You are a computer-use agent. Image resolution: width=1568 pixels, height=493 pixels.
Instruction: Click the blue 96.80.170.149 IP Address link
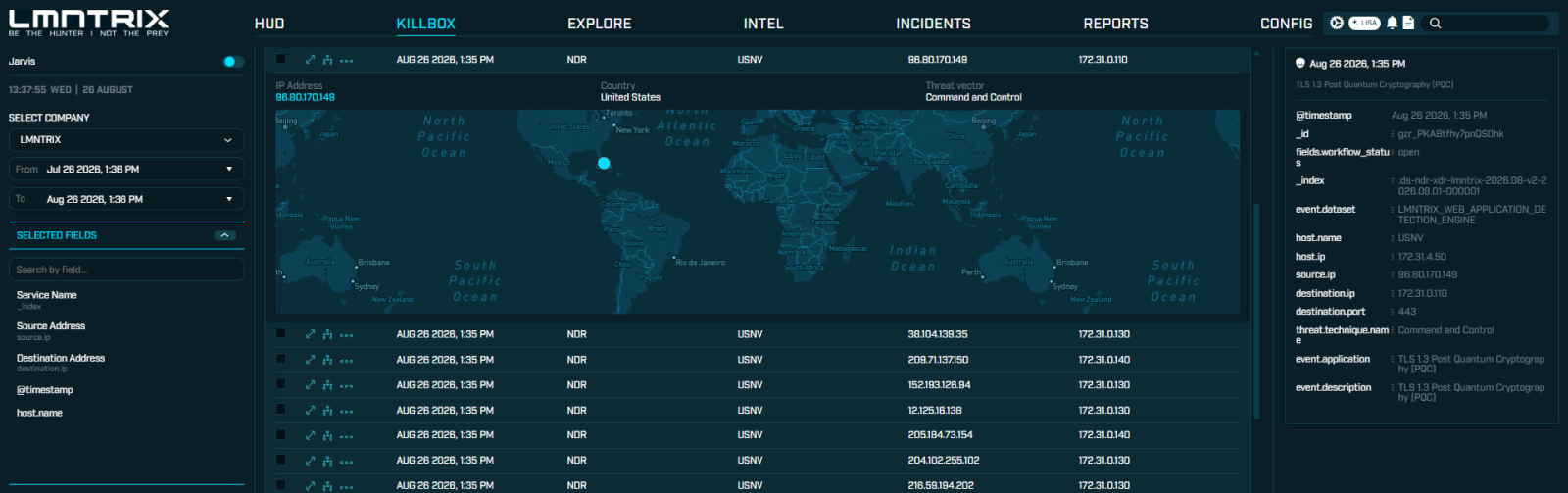(305, 98)
